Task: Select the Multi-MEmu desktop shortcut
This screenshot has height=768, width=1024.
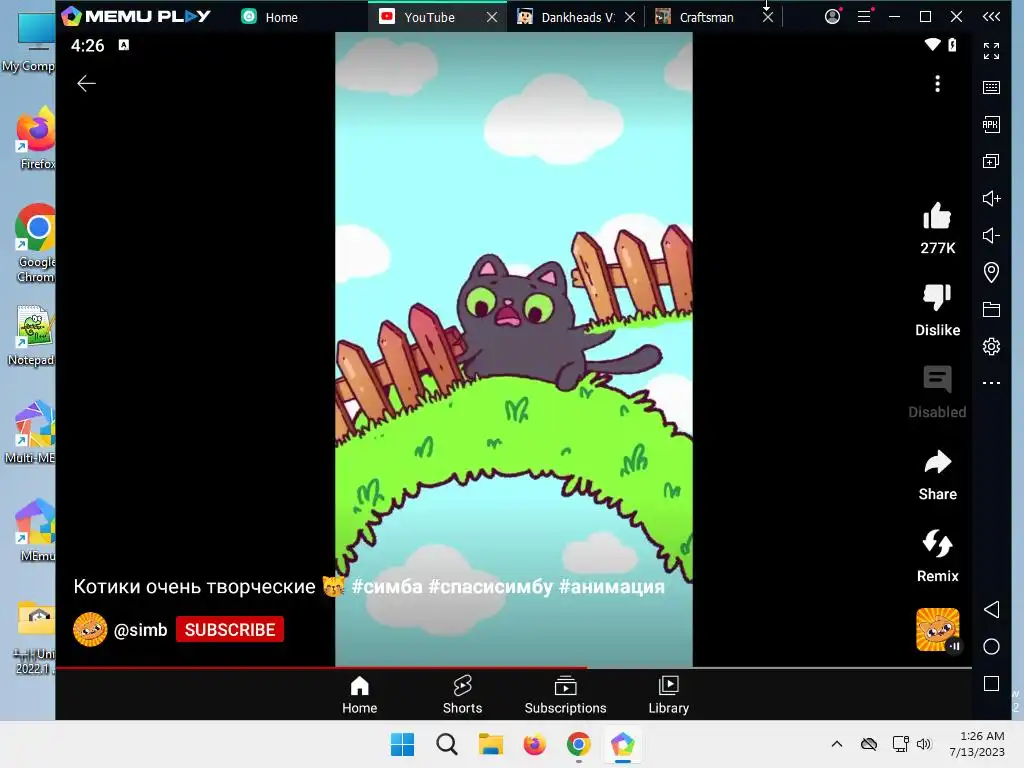Action: [x=30, y=432]
